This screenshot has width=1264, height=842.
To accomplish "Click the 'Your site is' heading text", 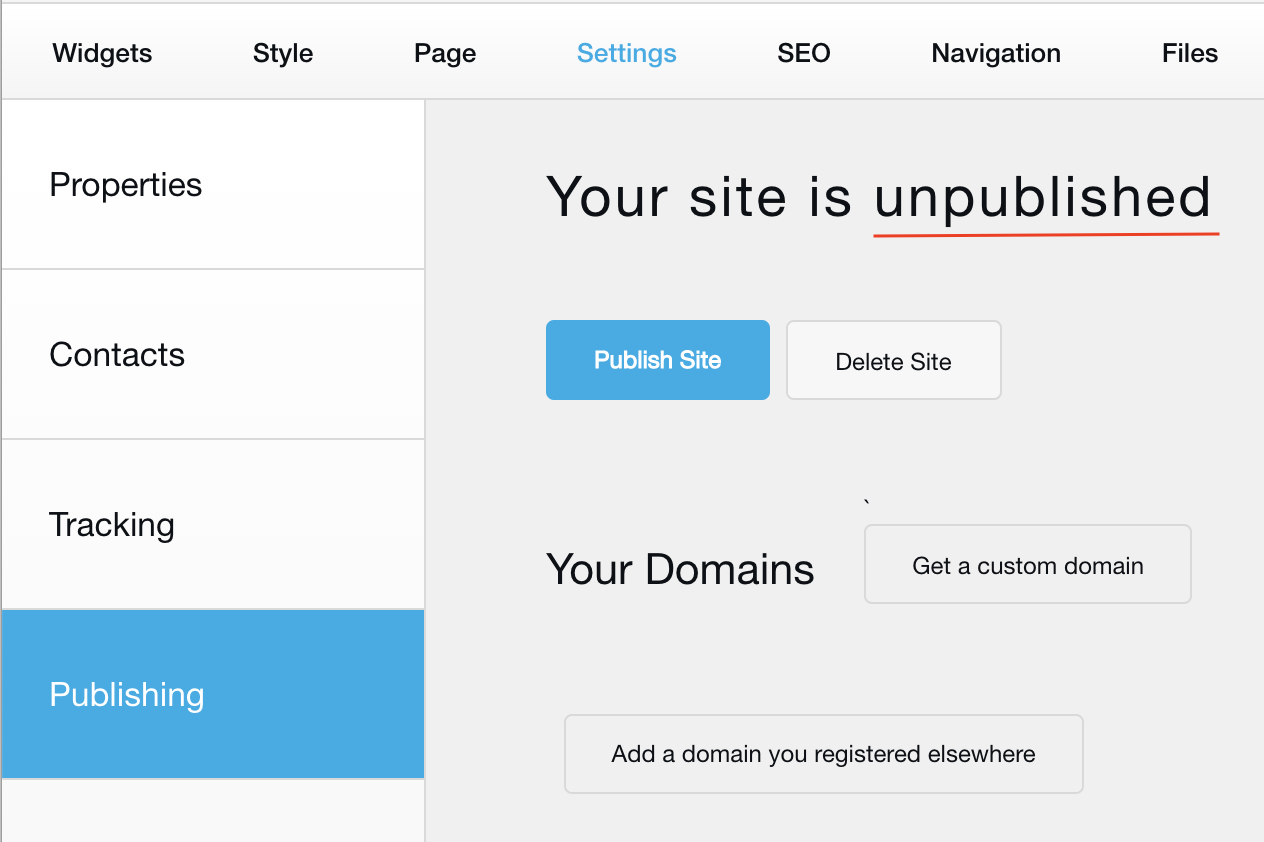I will (x=698, y=197).
